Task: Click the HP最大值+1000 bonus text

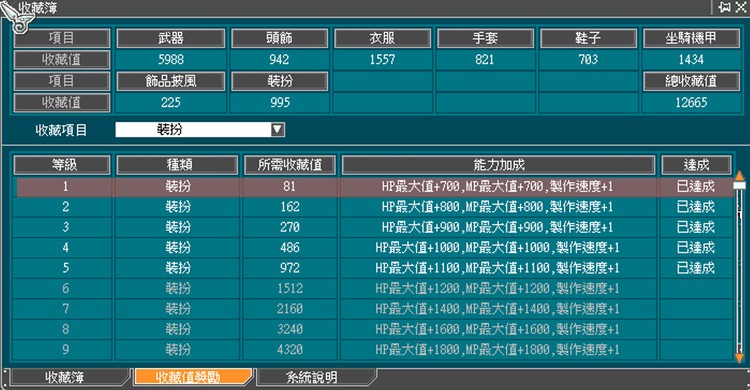Action: (497, 248)
